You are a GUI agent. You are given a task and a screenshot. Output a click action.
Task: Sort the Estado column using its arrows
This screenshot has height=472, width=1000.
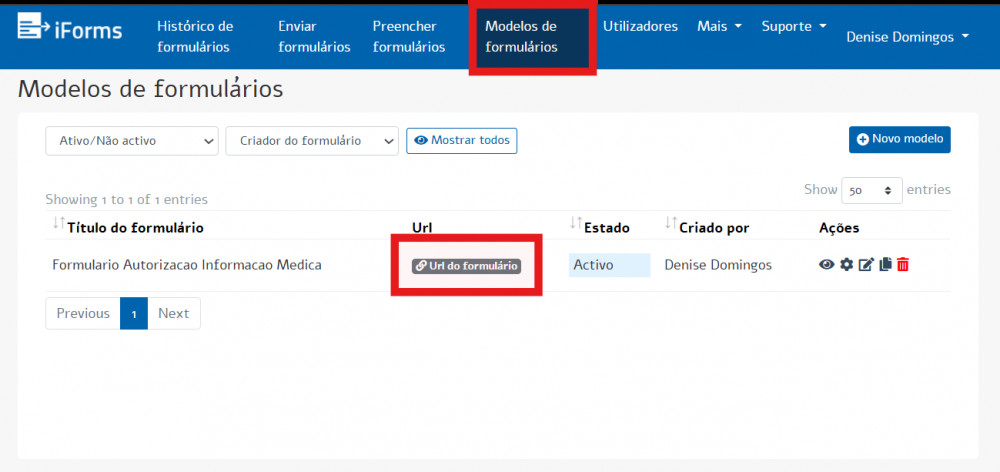coord(575,226)
